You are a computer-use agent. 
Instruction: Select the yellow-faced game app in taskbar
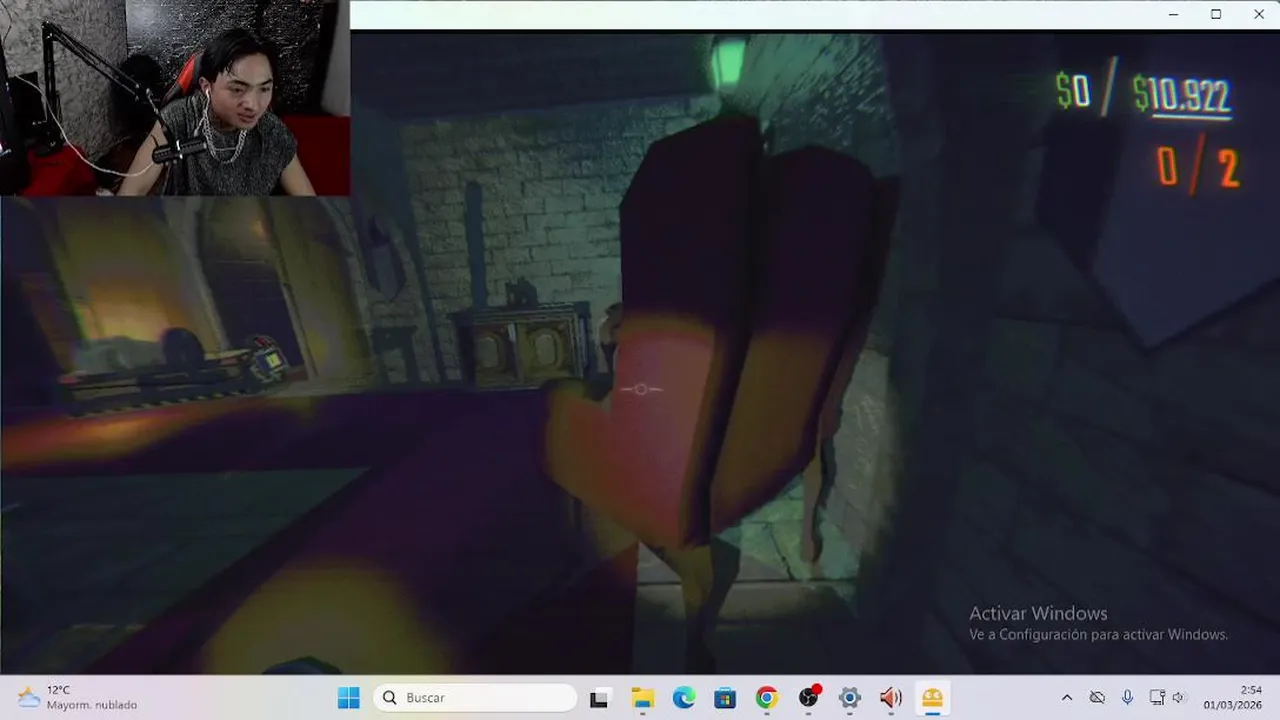point(933,698)
